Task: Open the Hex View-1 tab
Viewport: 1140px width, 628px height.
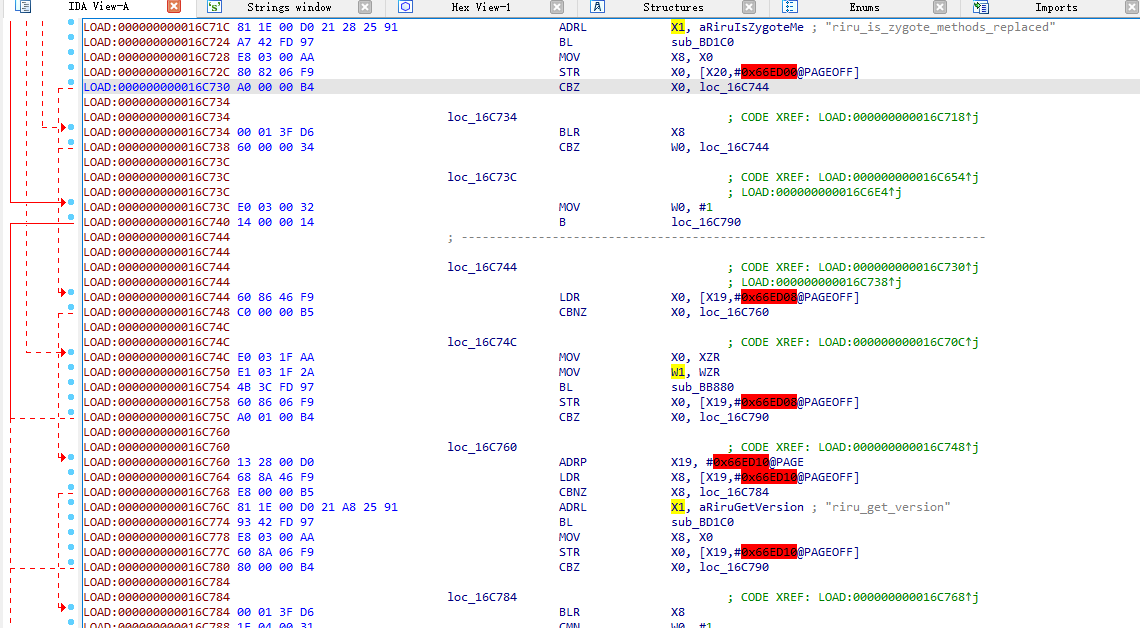Action: (x=481, y=7)
